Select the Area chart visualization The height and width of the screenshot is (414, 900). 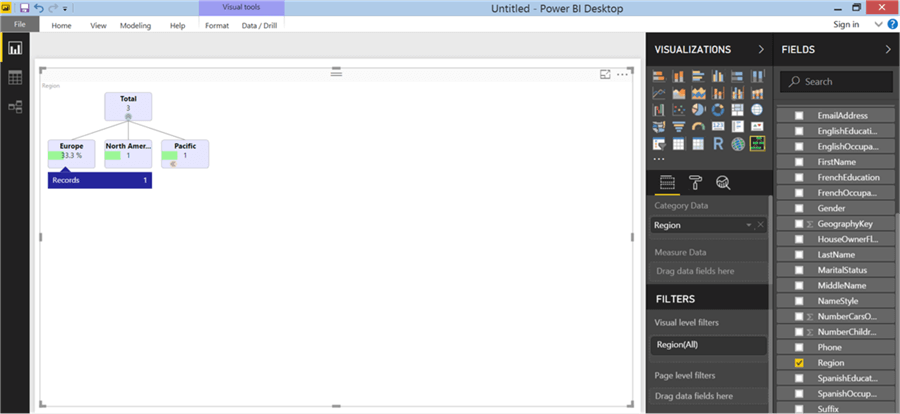coord(678,92)
